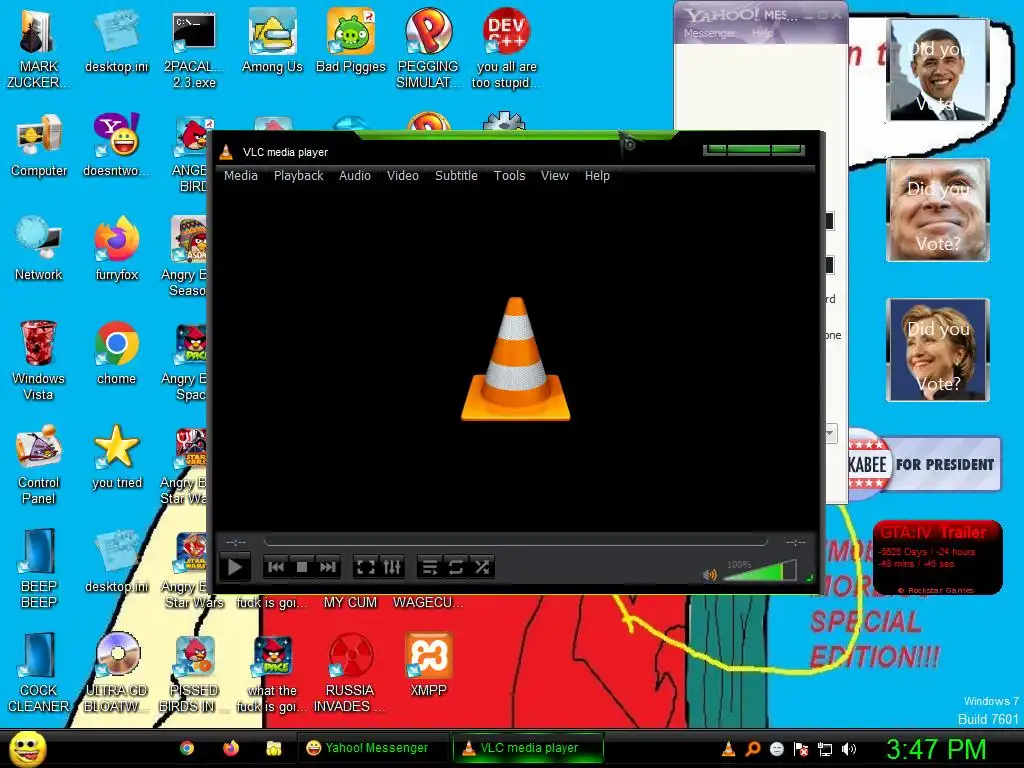Click the Obama 'Did you Vote?' gadget
Image resolution: width=1024 pixels, height=768 pixels.
(x=938, y=70)
